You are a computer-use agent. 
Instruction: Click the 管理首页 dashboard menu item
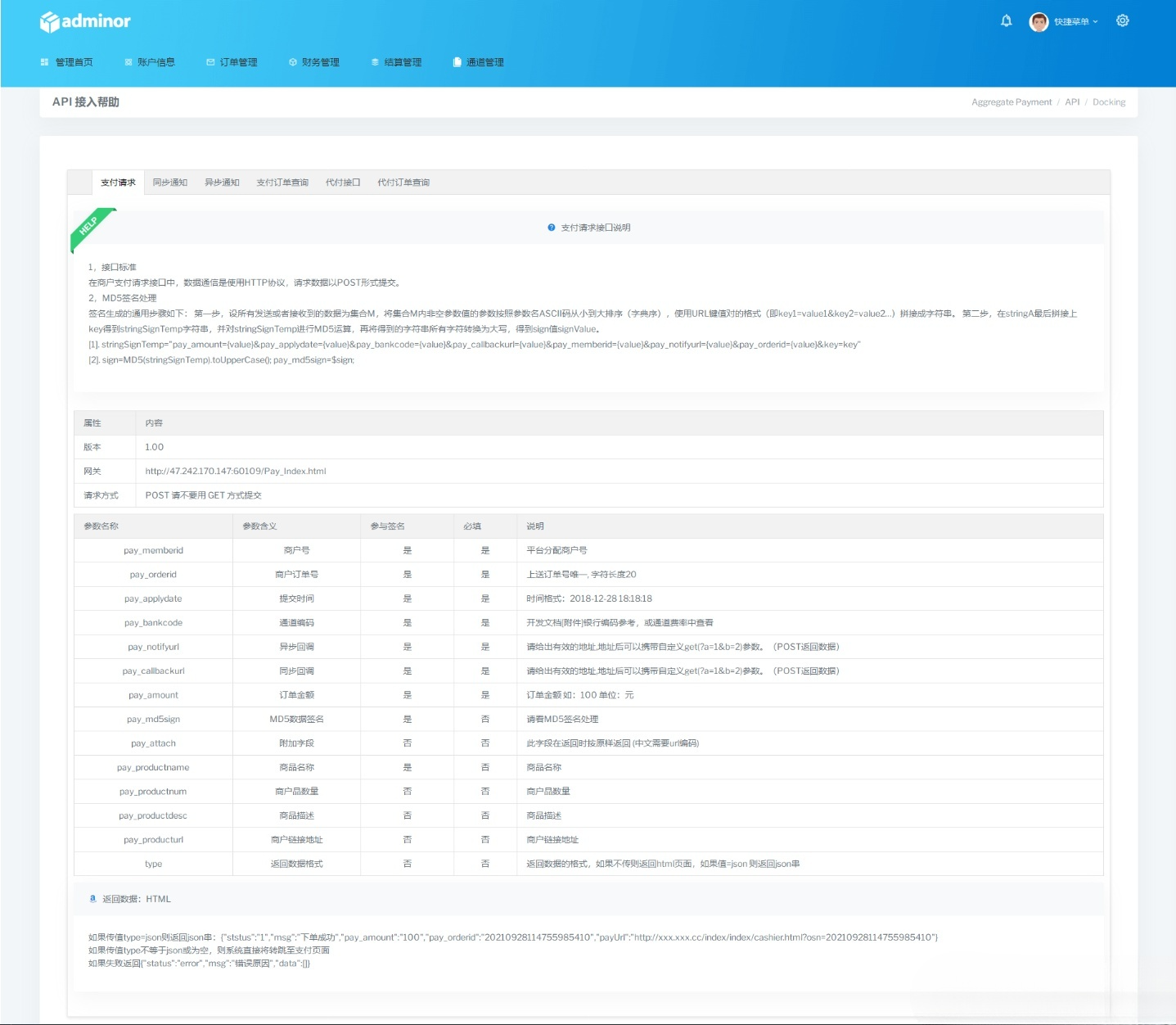(x=67, y=62)
